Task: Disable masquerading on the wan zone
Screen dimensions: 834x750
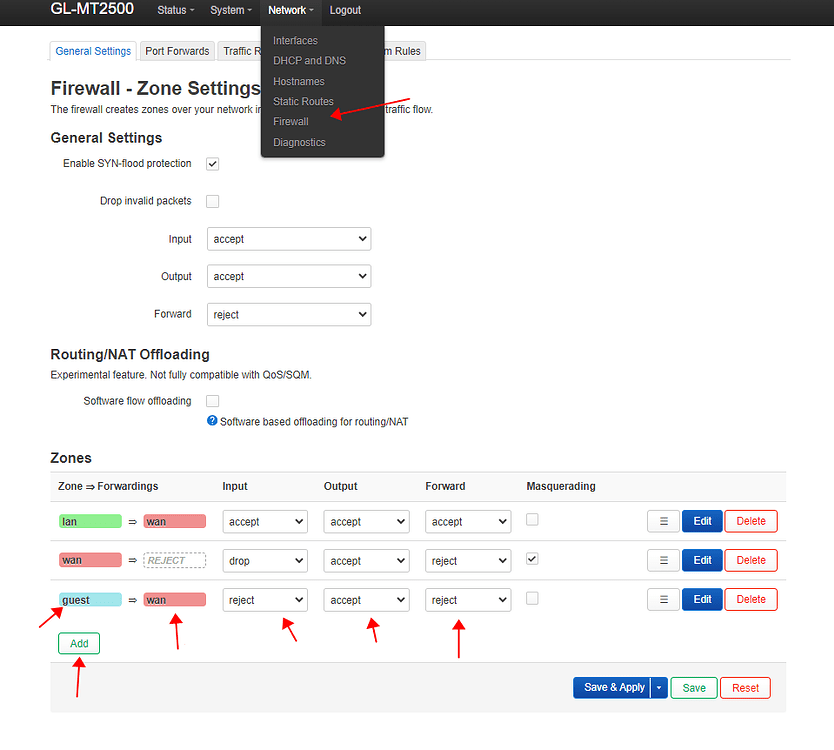Action: 531,559
